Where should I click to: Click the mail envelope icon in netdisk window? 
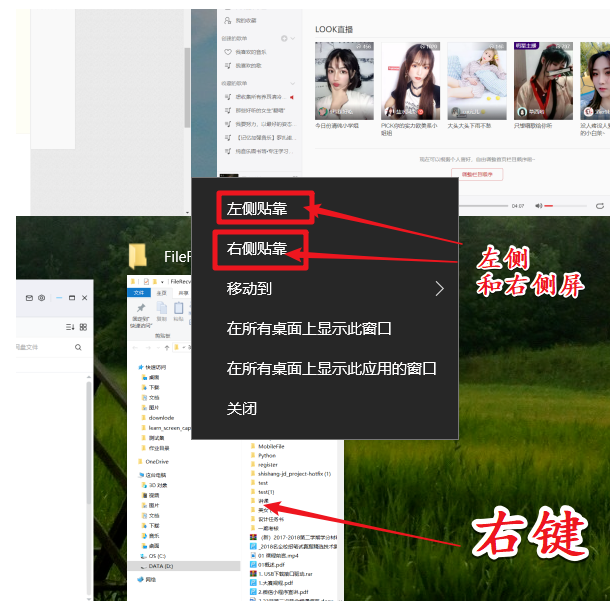(x=29, y=298)
